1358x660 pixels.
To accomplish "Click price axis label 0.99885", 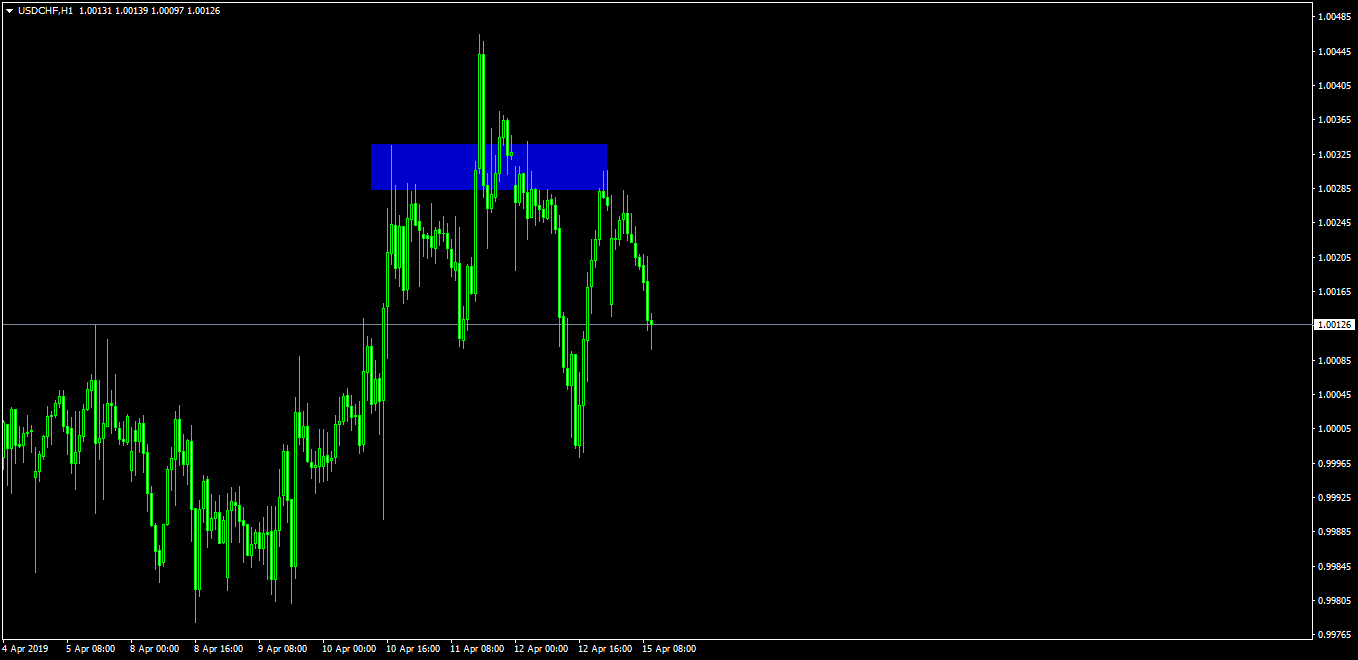I will point(1334,532).
